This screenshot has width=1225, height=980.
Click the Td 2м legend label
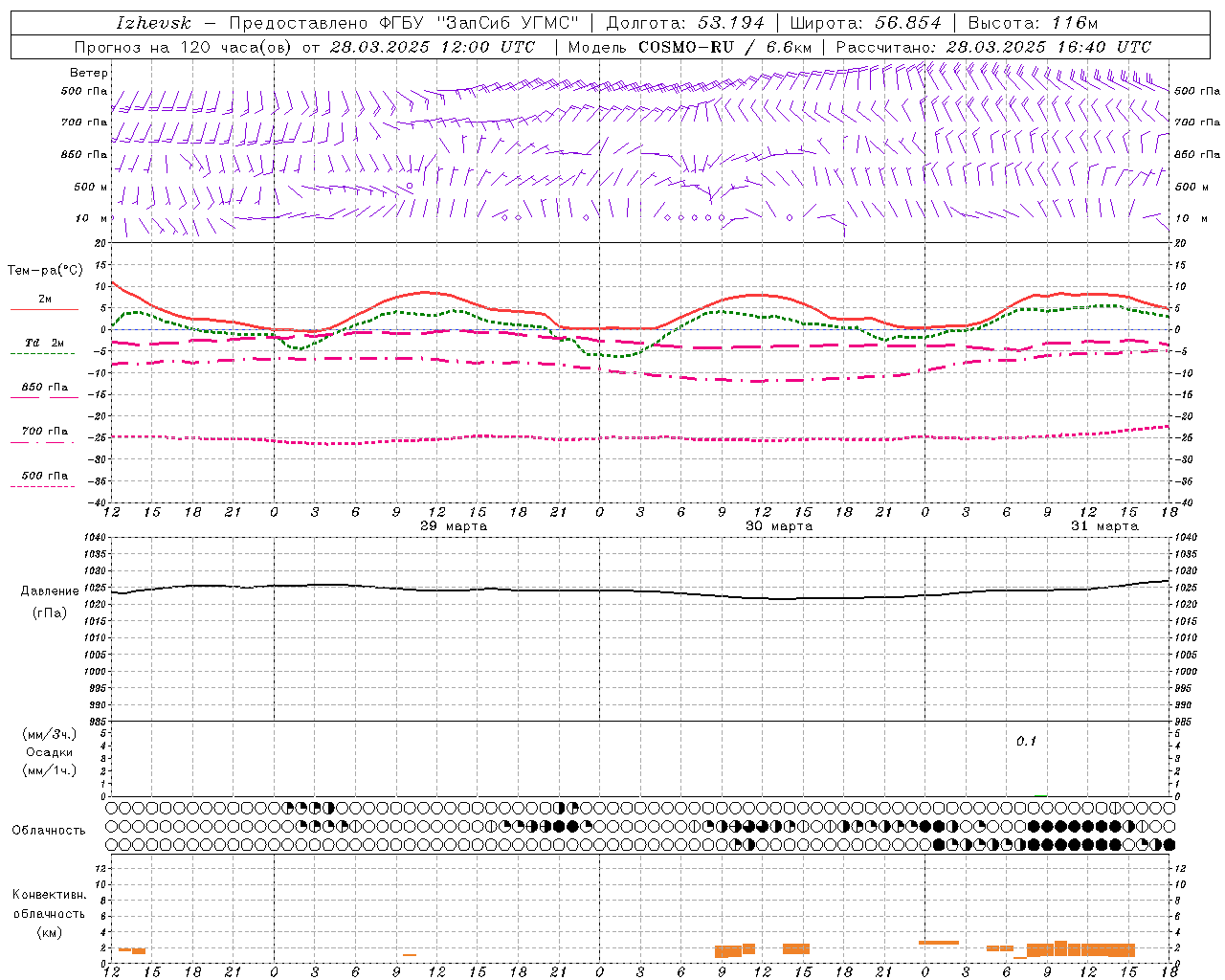[45, 343]
